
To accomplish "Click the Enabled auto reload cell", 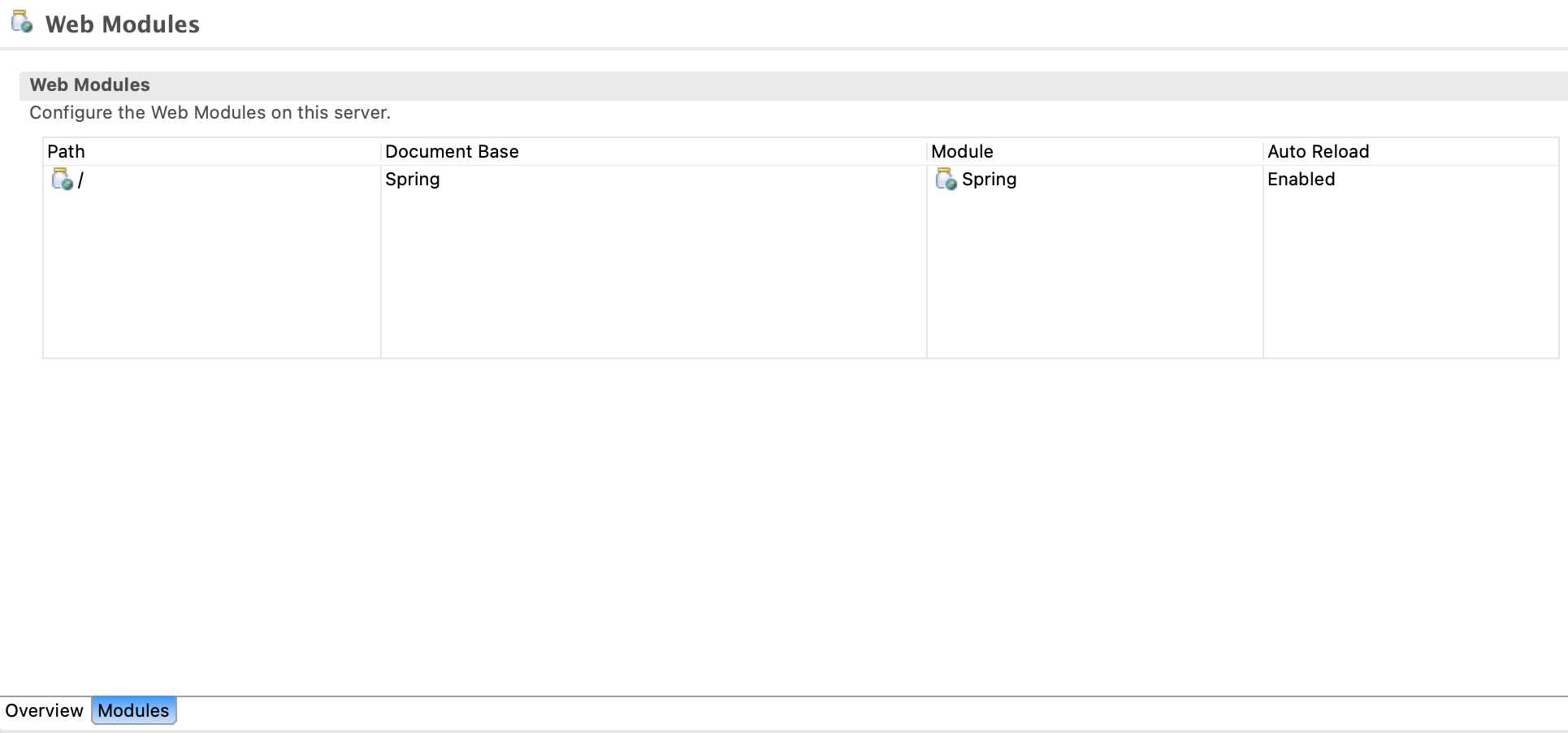I will click(1411, 180).
